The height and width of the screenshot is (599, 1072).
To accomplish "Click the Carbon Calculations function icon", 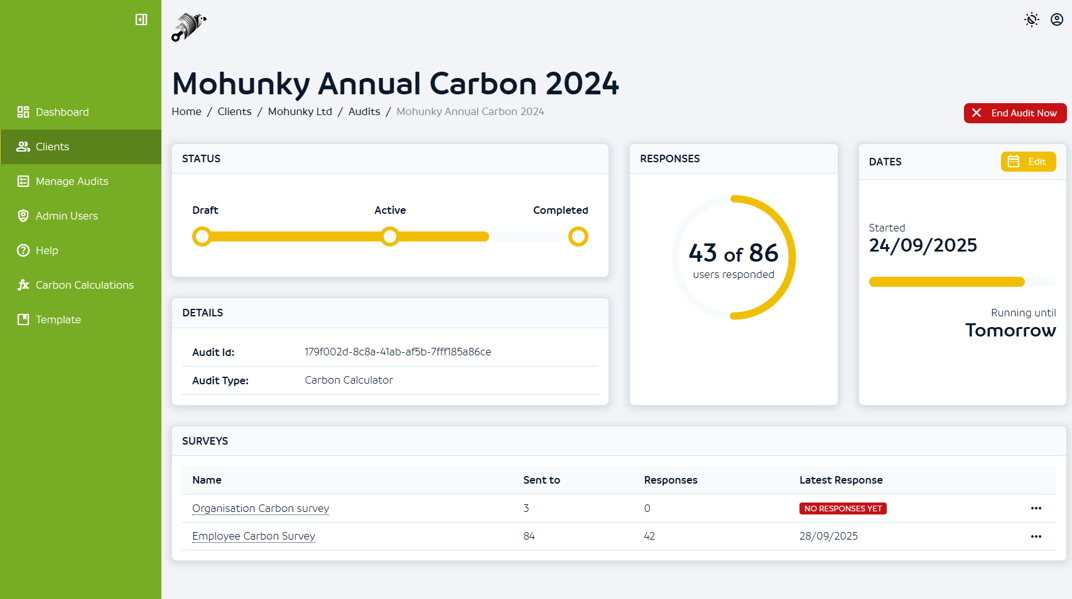I will click(x=23, y=285).
